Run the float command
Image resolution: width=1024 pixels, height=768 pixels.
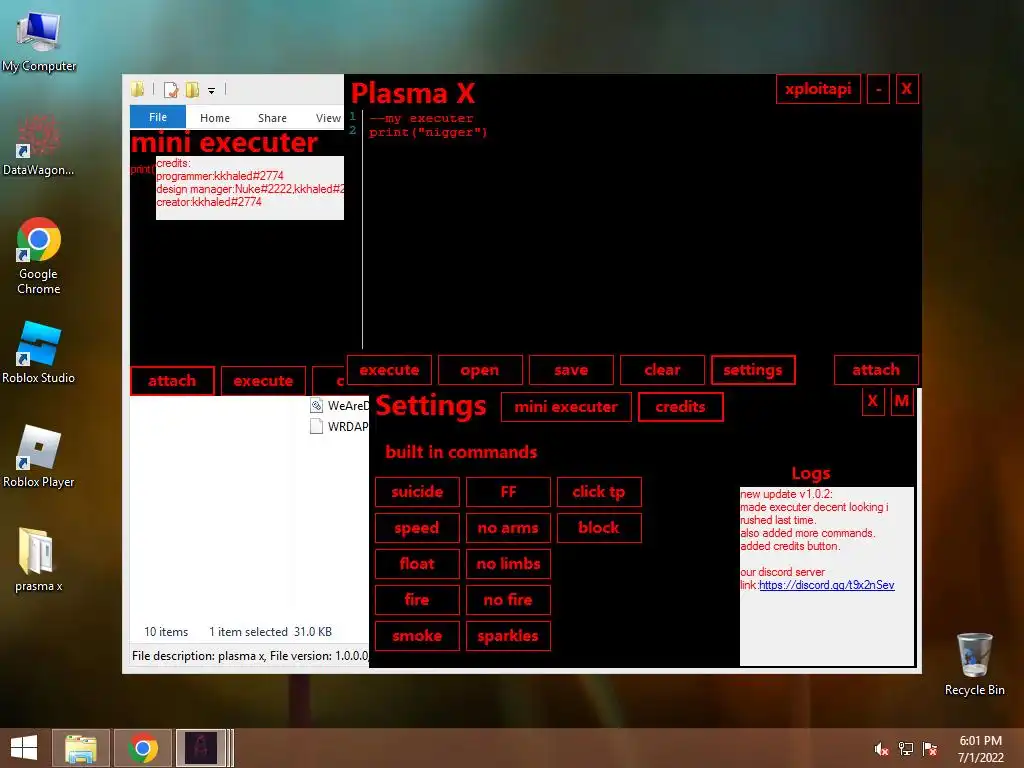pyautogui.click(x=417, y=564)
